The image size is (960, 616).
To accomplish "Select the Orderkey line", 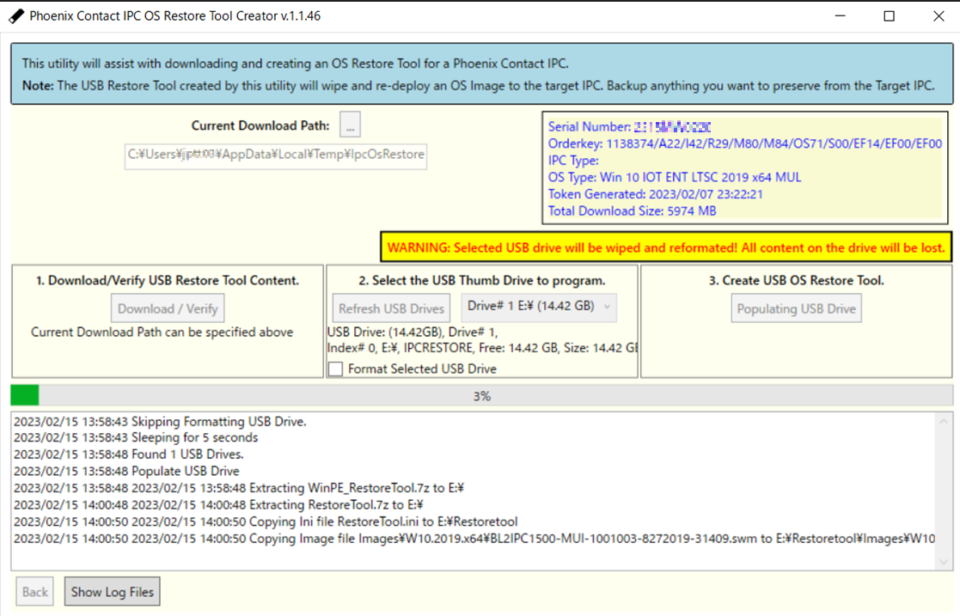I will click(x=745, y=144).
